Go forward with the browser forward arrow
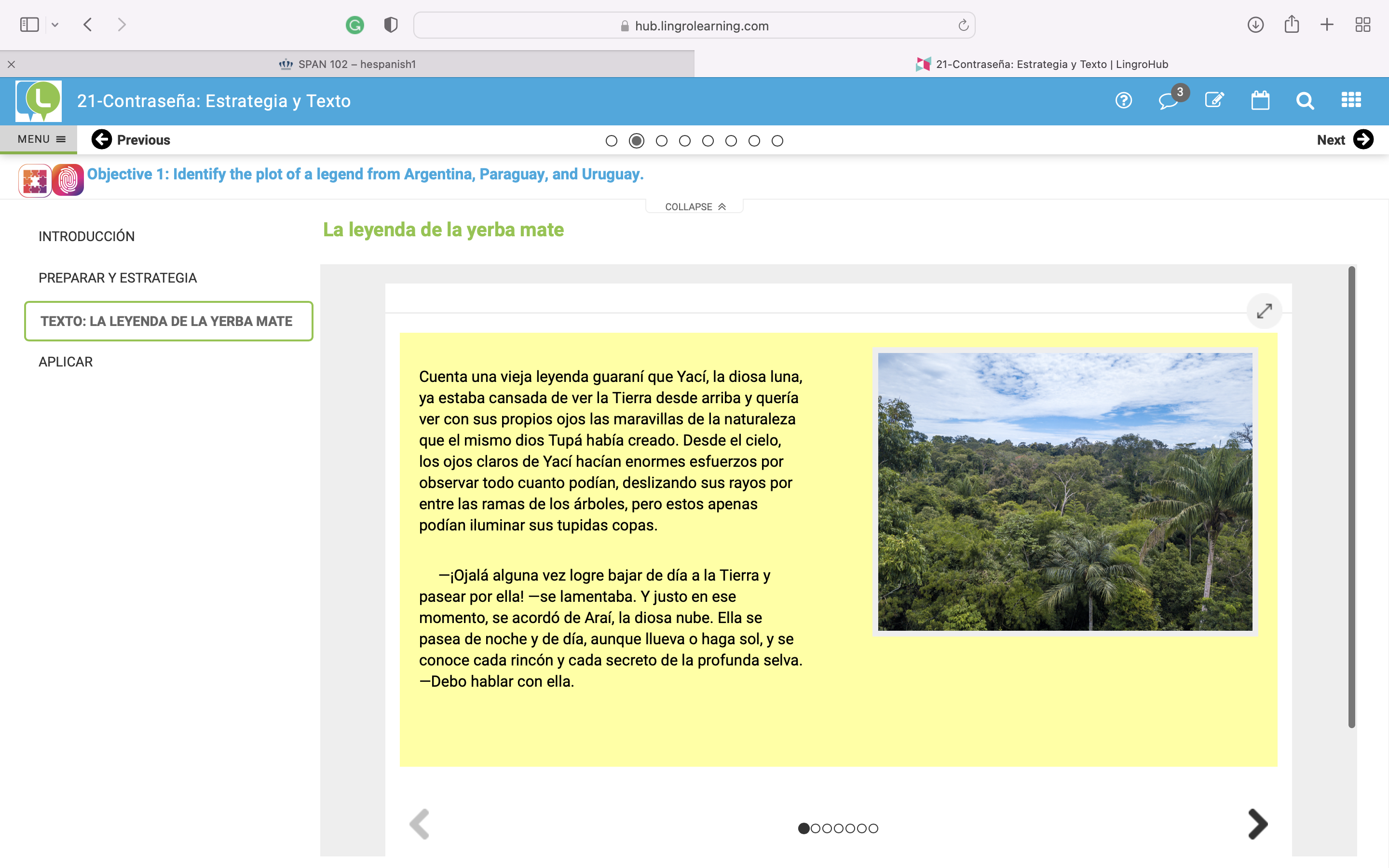The width and height of the screenshot is (1389, 868). point(122,25)
